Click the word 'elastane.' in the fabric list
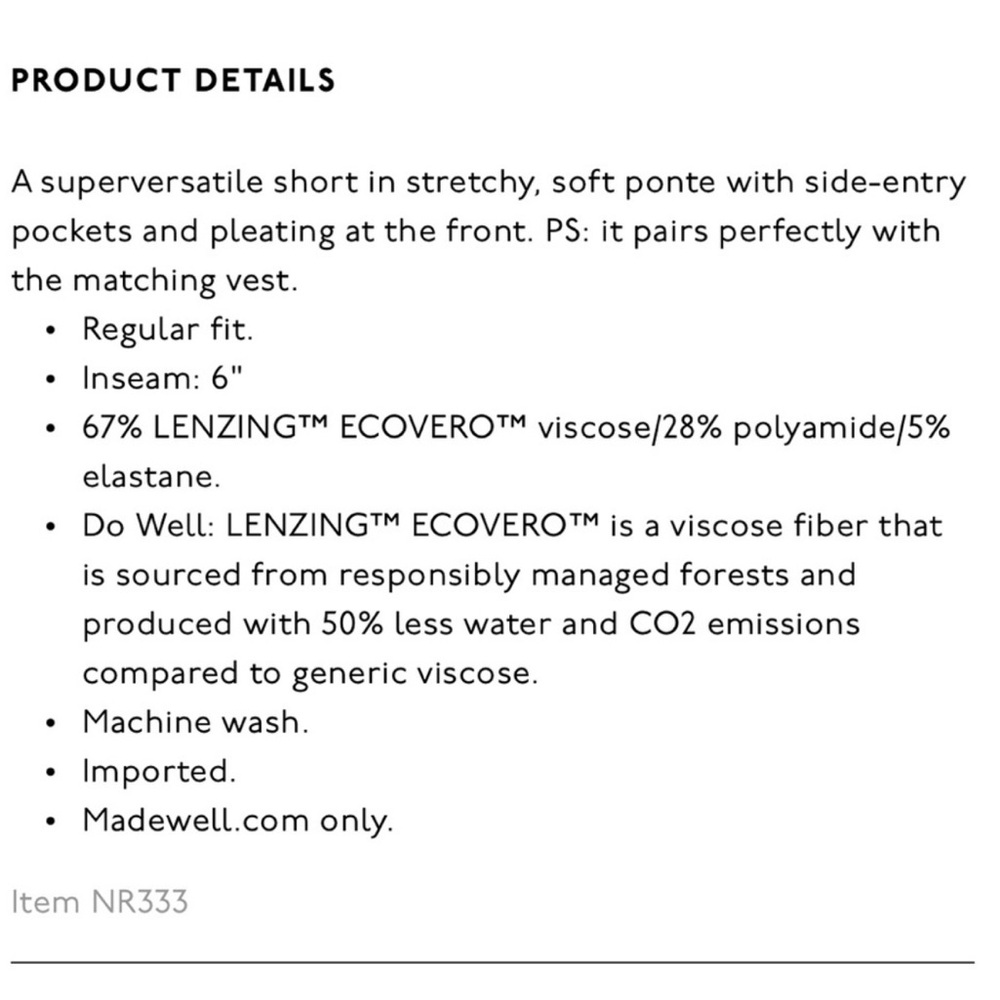The height and width of the screenshot is (1000, 1000). (151, 476)
